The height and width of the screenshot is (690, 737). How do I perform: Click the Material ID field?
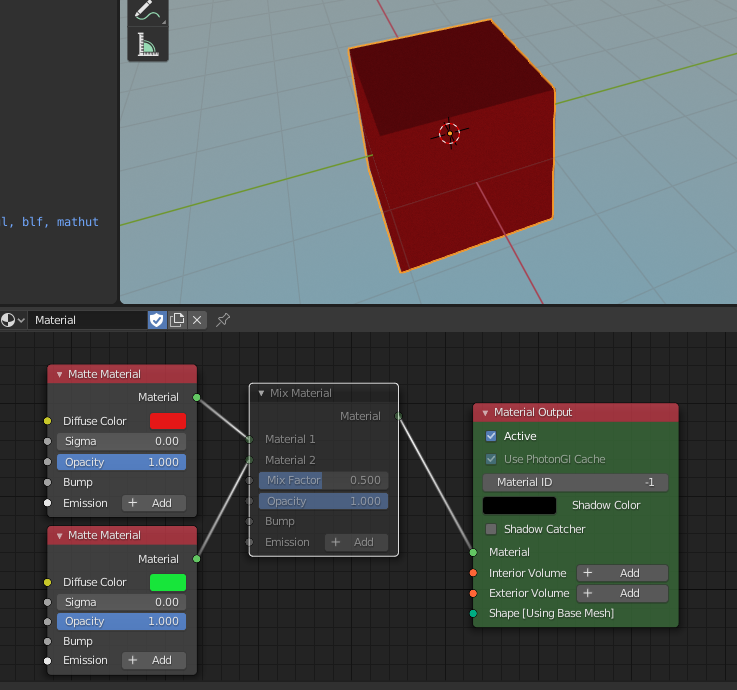[x=575, y=482]
